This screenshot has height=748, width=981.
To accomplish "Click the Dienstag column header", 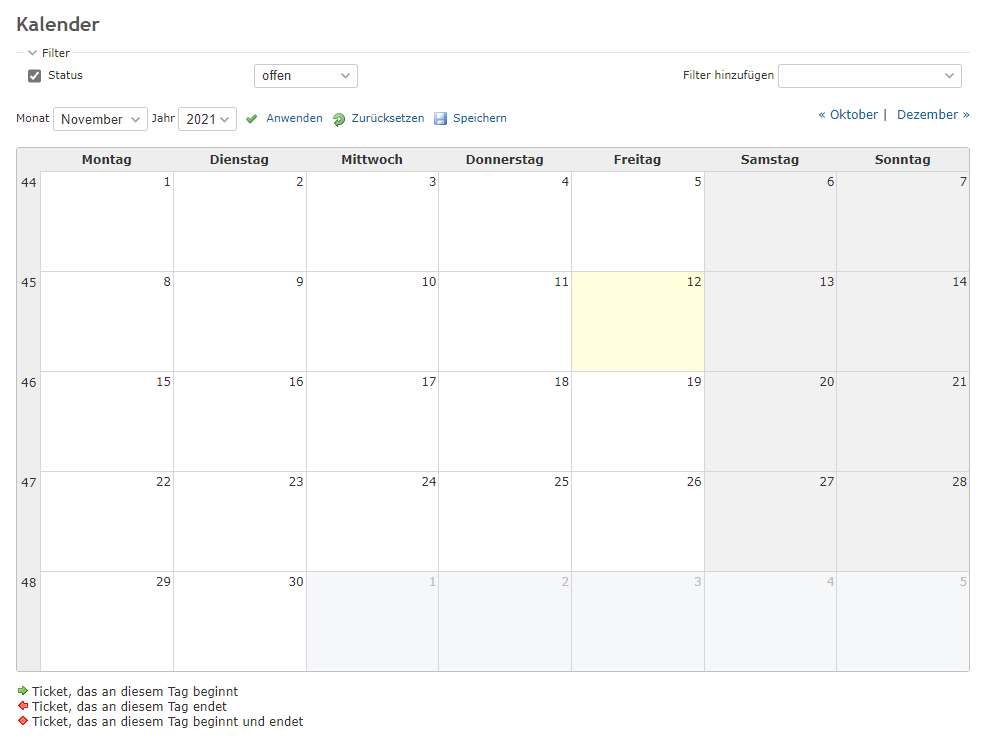I will tap(239, 159).
